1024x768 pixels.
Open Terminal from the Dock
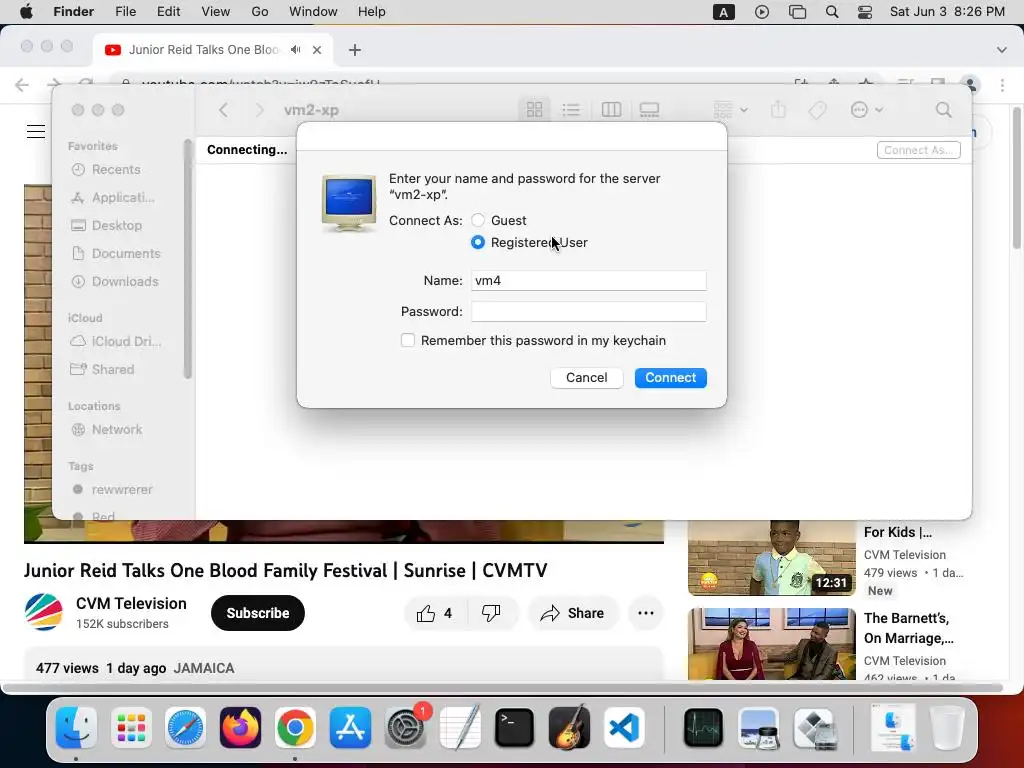[x=515, y=728]
